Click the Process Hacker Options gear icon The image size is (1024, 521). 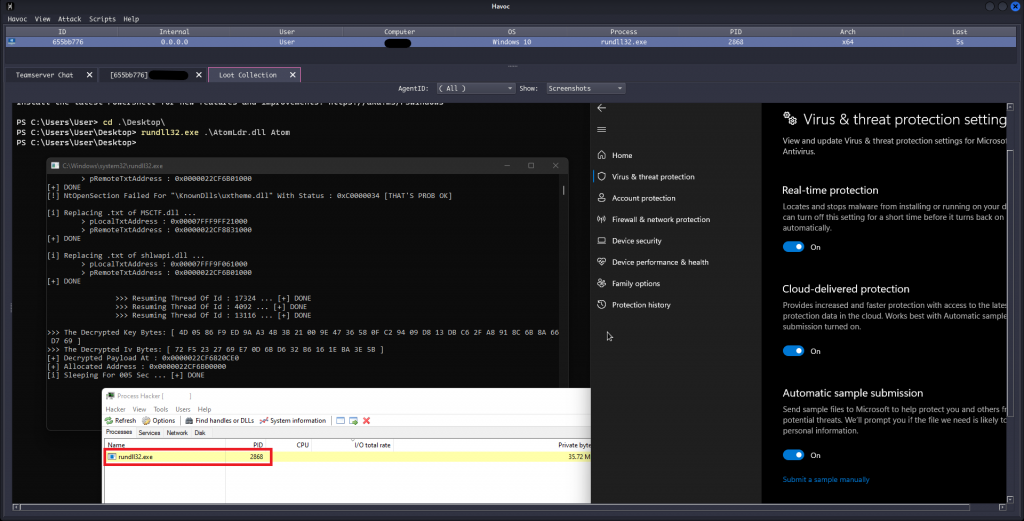(146, 420)
